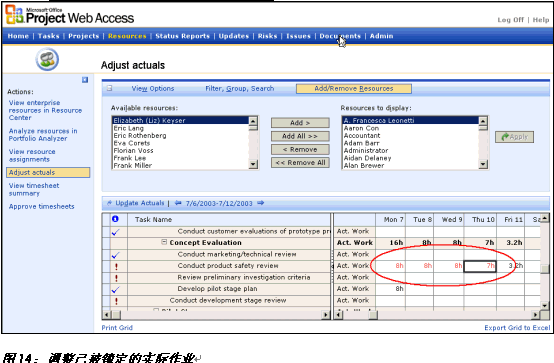The image size is (554, 363).
Task: Click the Add All >> button
Action: click(x=300, y=136)
